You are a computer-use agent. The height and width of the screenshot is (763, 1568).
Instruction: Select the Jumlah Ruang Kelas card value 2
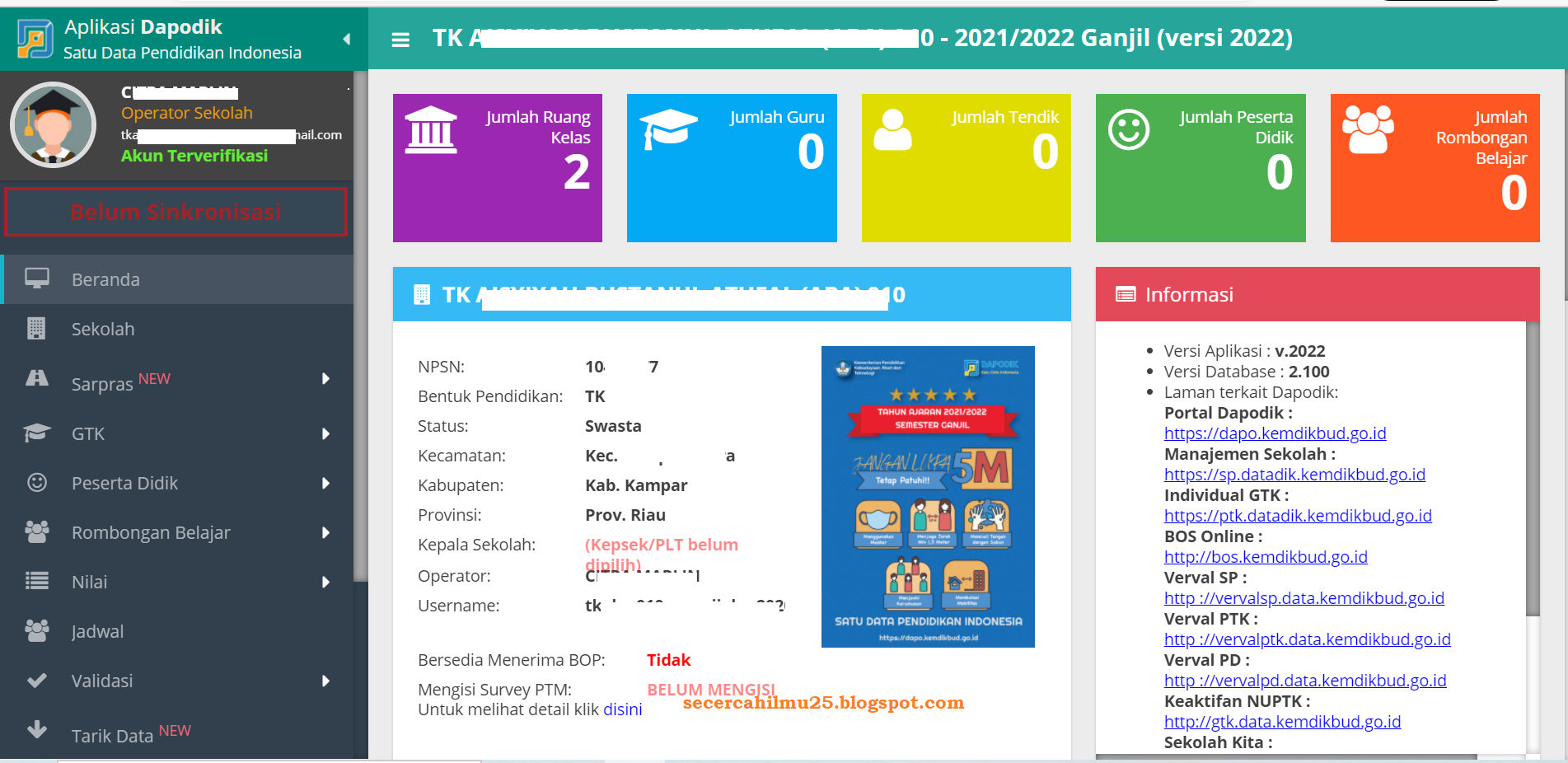577,172
